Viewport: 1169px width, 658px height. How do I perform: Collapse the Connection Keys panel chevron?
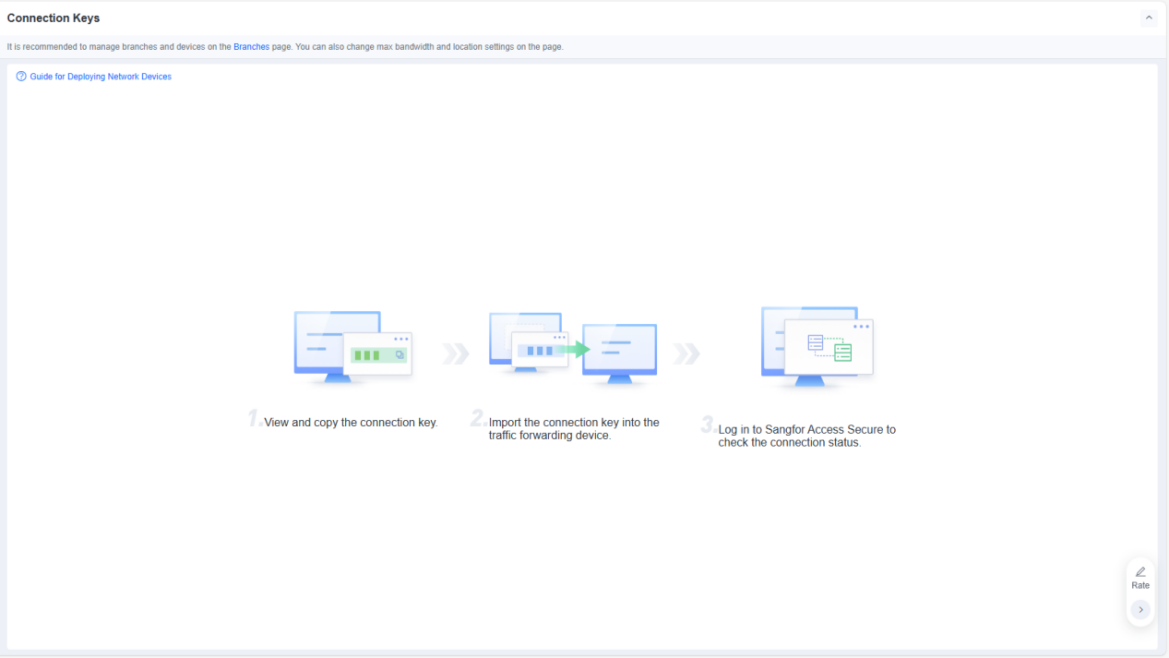click(1148, 18)
